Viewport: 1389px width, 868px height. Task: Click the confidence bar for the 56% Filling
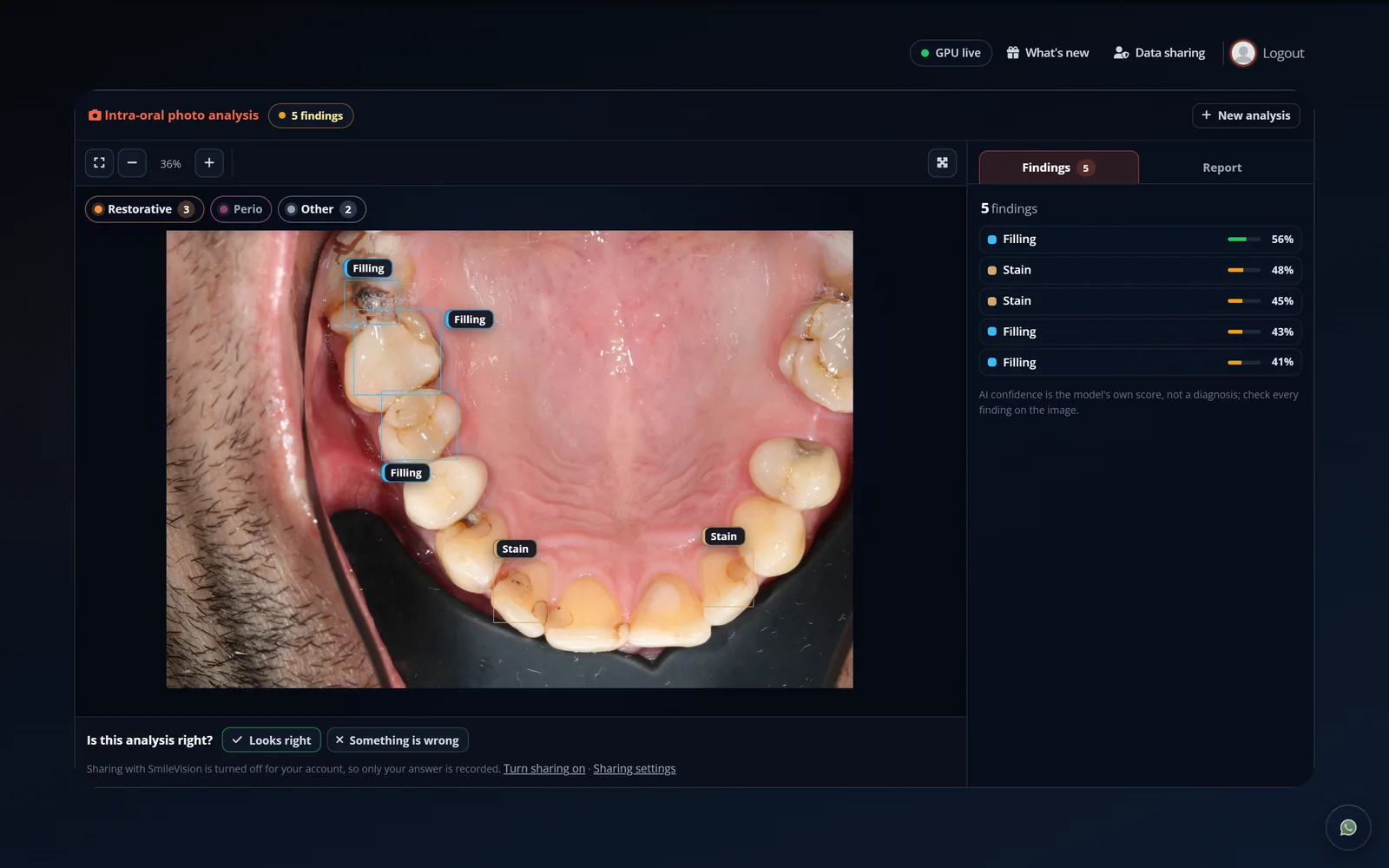tap(1244, 240)
